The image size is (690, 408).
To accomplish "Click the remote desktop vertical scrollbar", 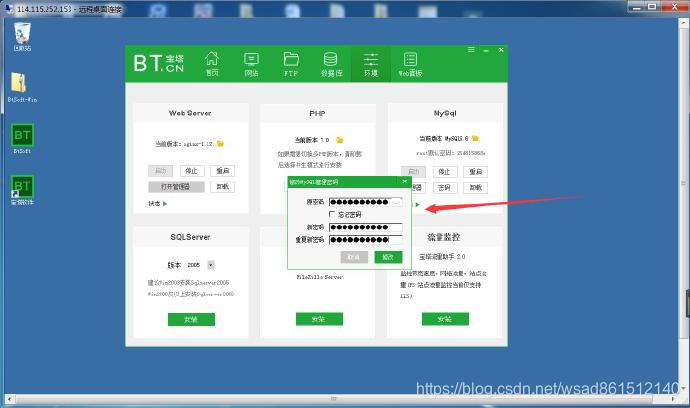I will point(683,183).
